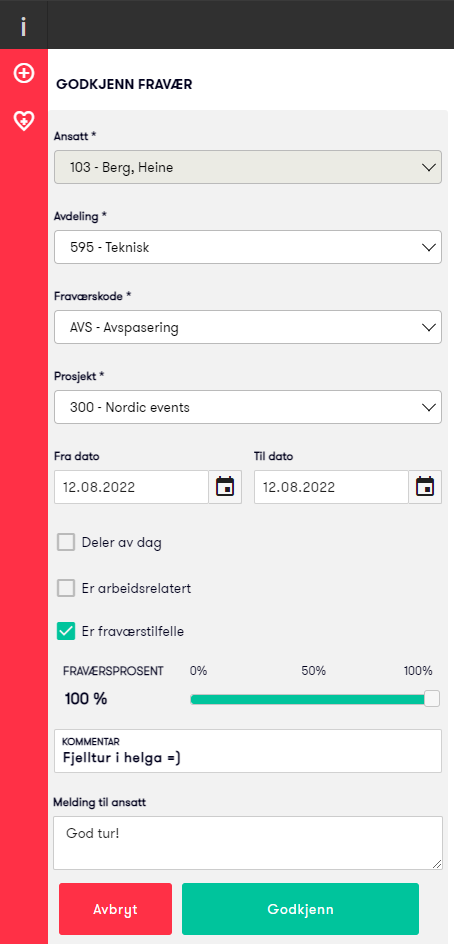
Task: Click the red Avbryt button
Action: 116,908
